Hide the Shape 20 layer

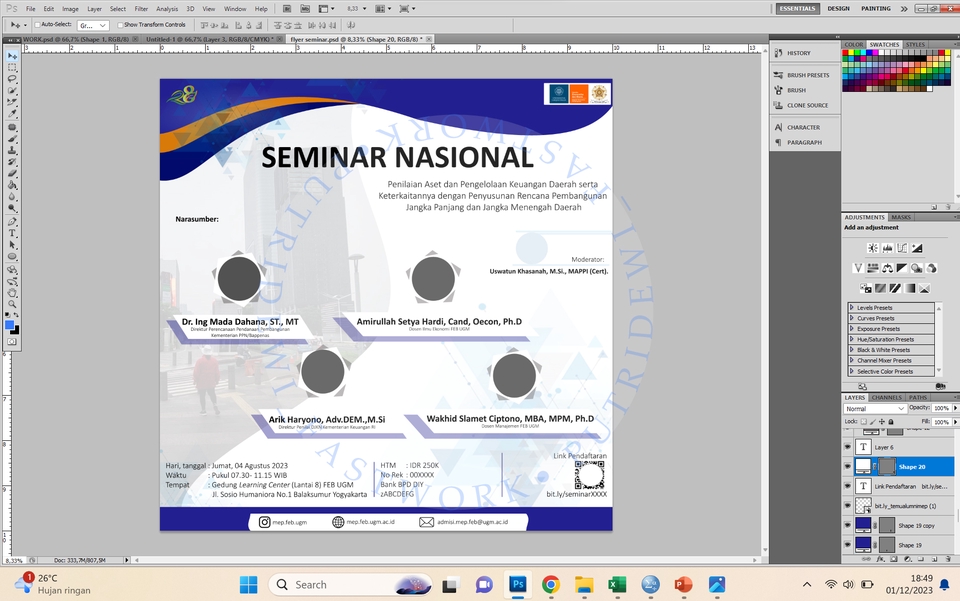[847, 467]
